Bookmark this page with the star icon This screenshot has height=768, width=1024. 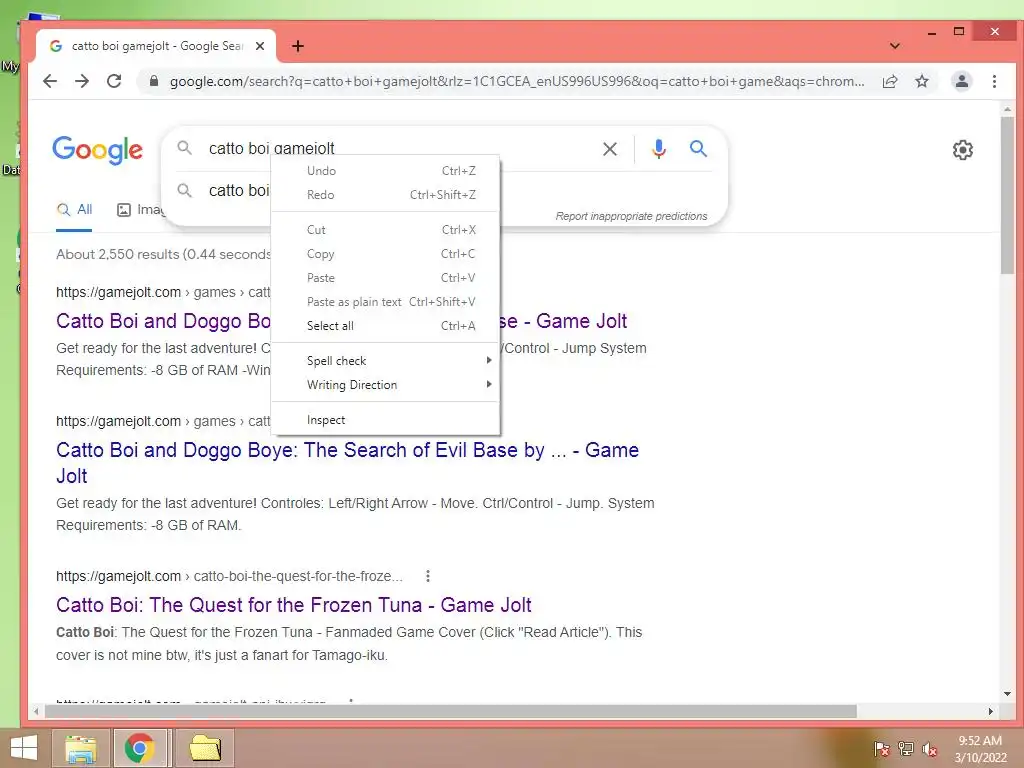(x=921, y=81)
